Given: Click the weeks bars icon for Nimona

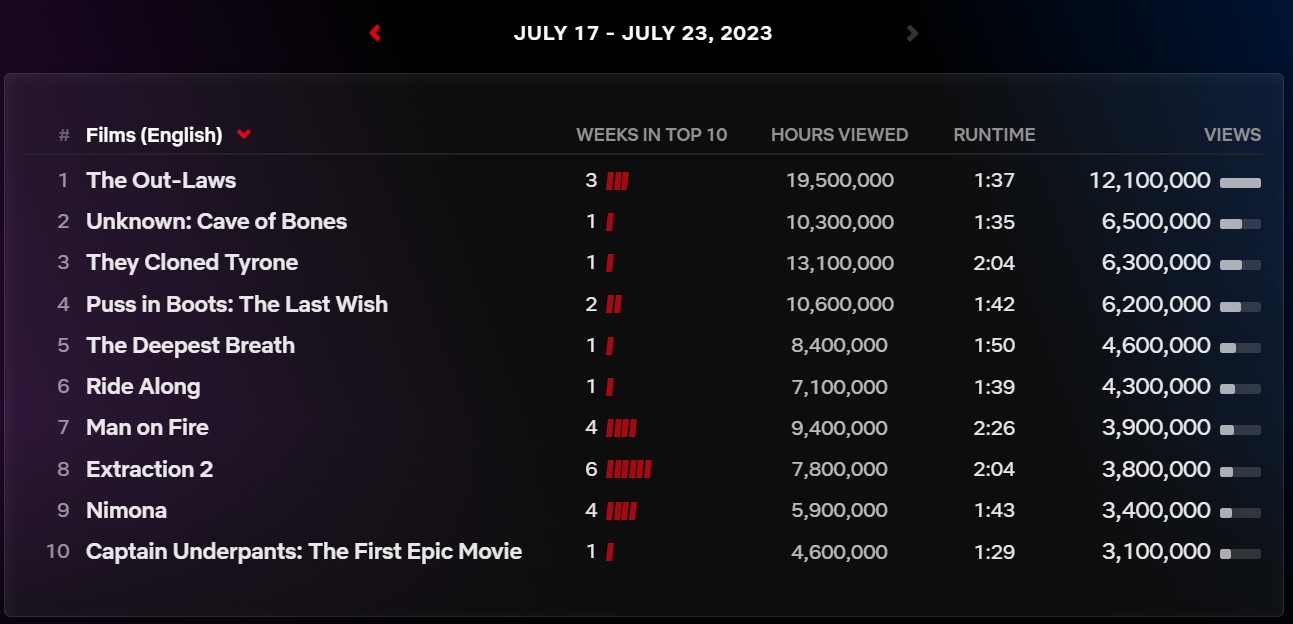Looking at the screenshot, I should click(x=621, y=512).
